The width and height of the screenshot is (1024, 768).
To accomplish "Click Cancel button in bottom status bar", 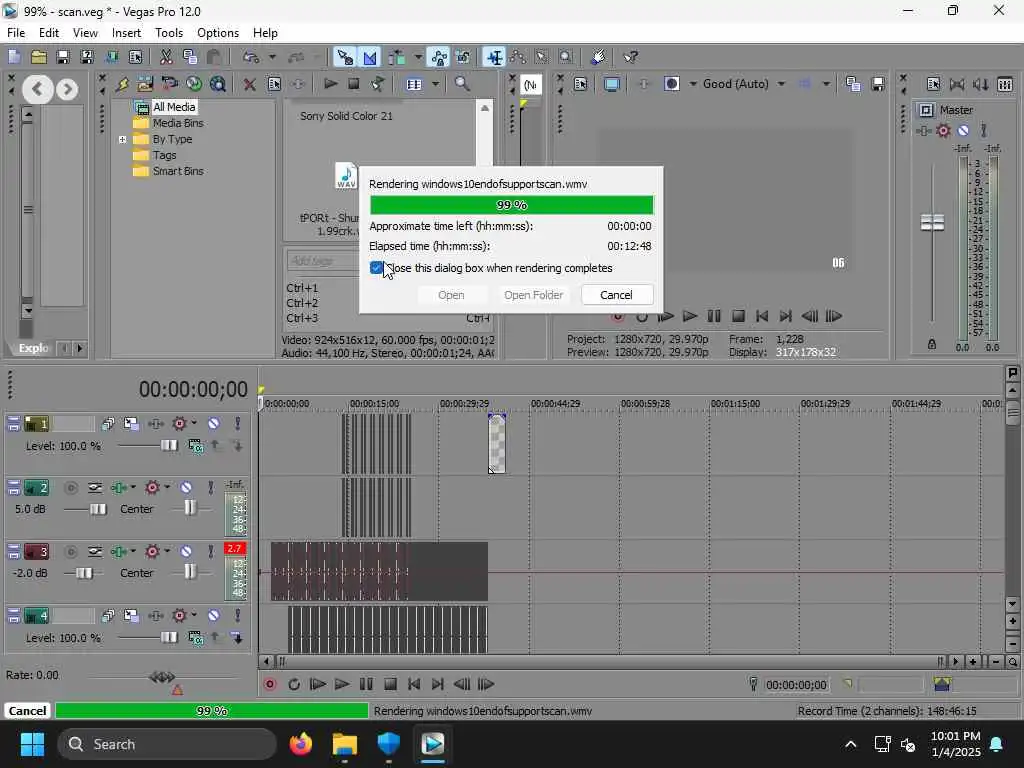I will [27, 711].
